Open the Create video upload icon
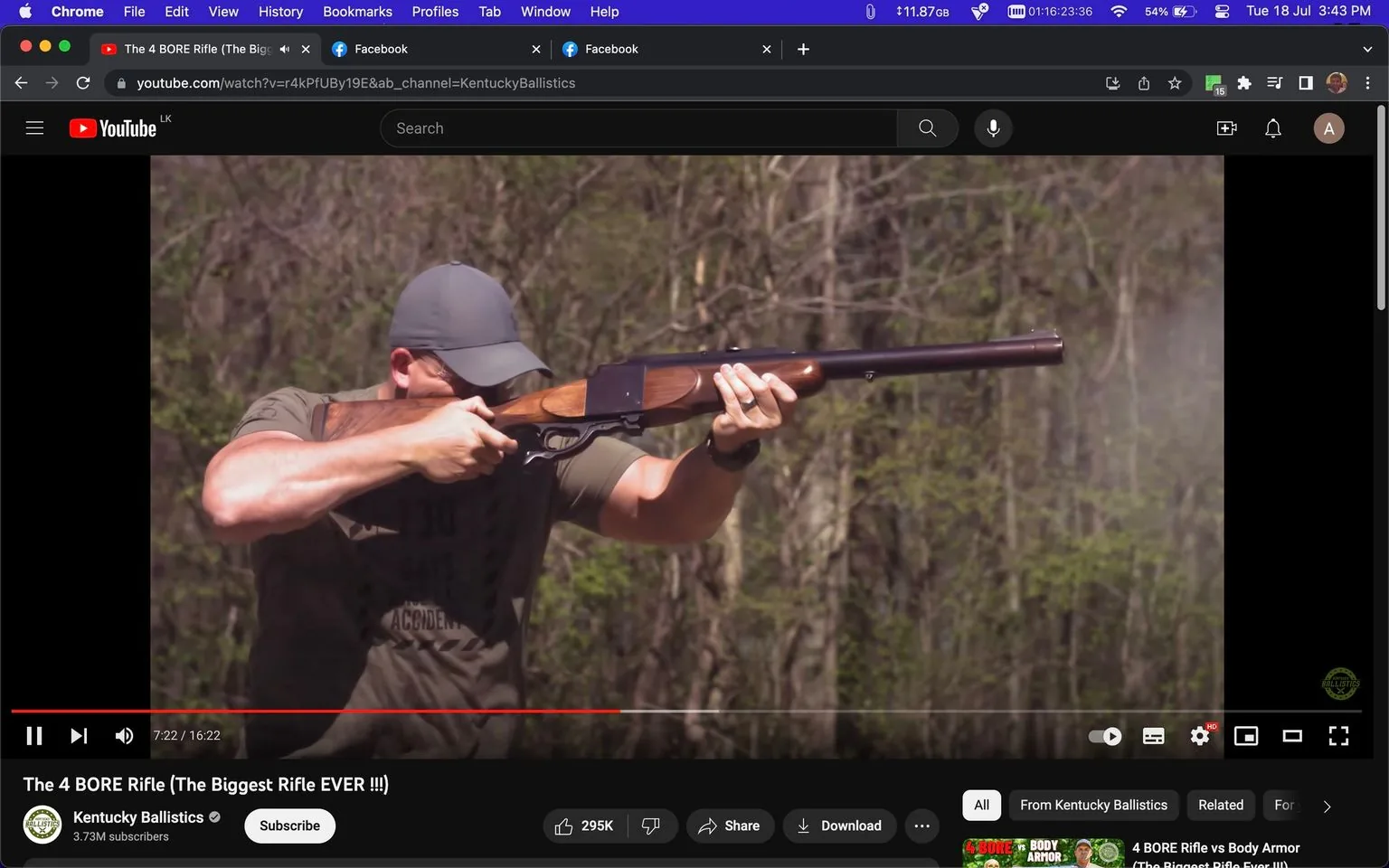Image resolution: width=1389 pixels, height=868 pixels. click(x=1226, y=127)
